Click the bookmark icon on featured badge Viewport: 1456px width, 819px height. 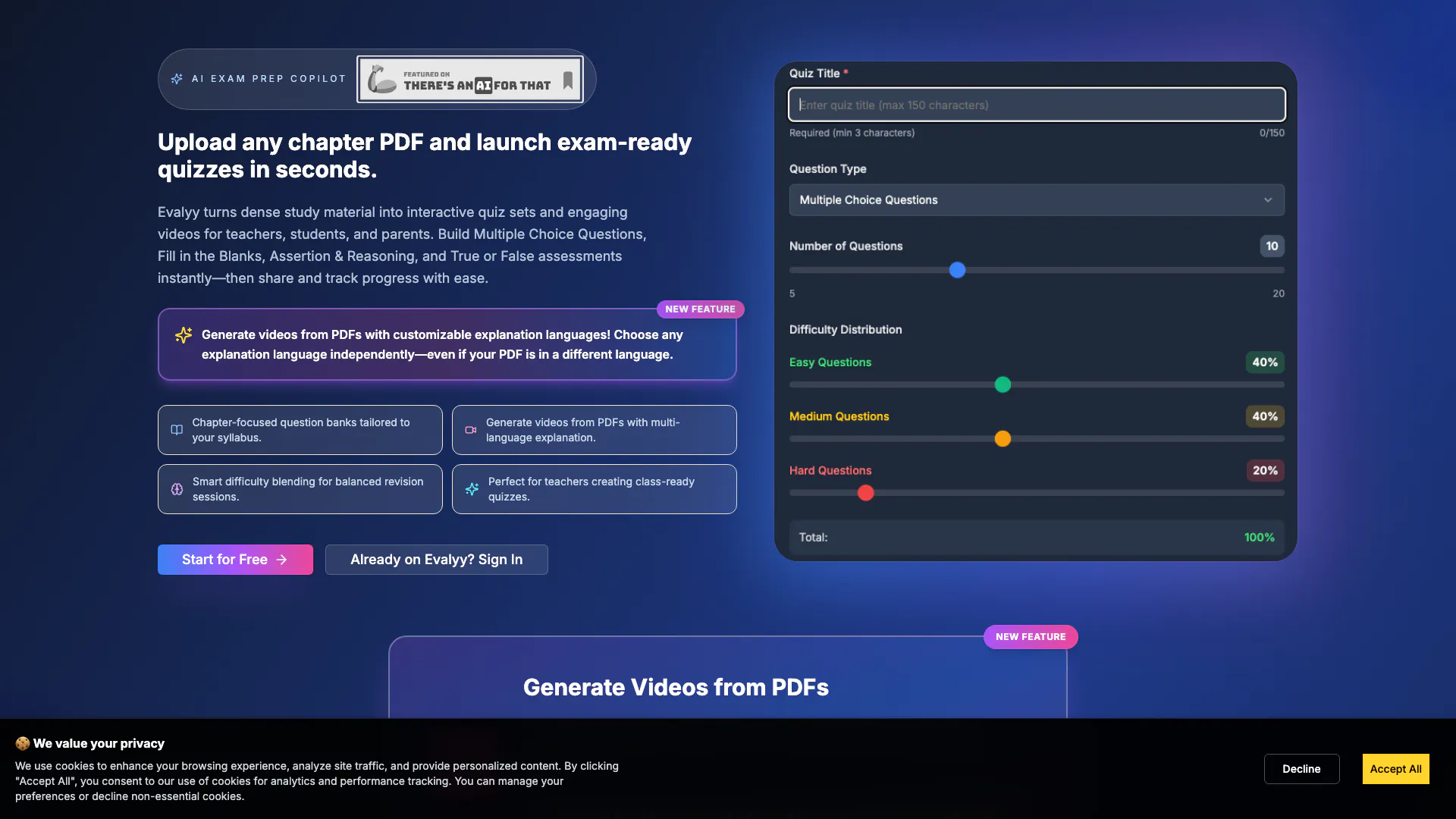(x=567, y=80)
